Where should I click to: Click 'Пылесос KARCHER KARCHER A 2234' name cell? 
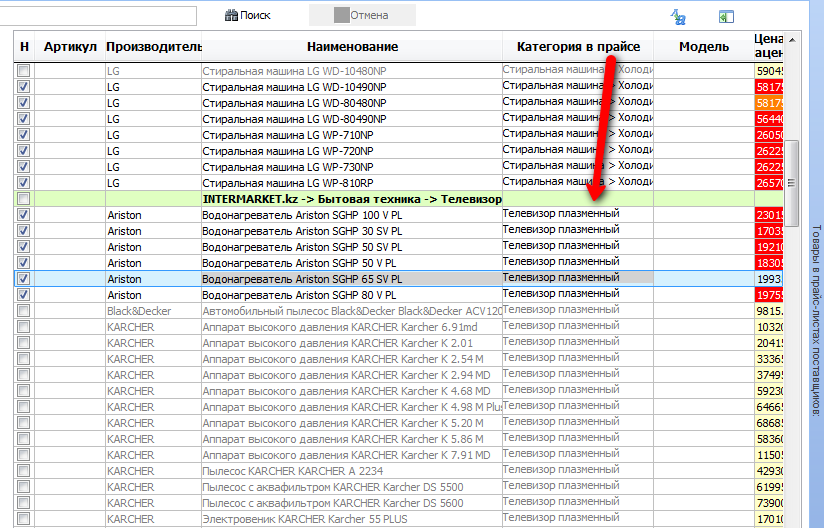click(352, 471)
